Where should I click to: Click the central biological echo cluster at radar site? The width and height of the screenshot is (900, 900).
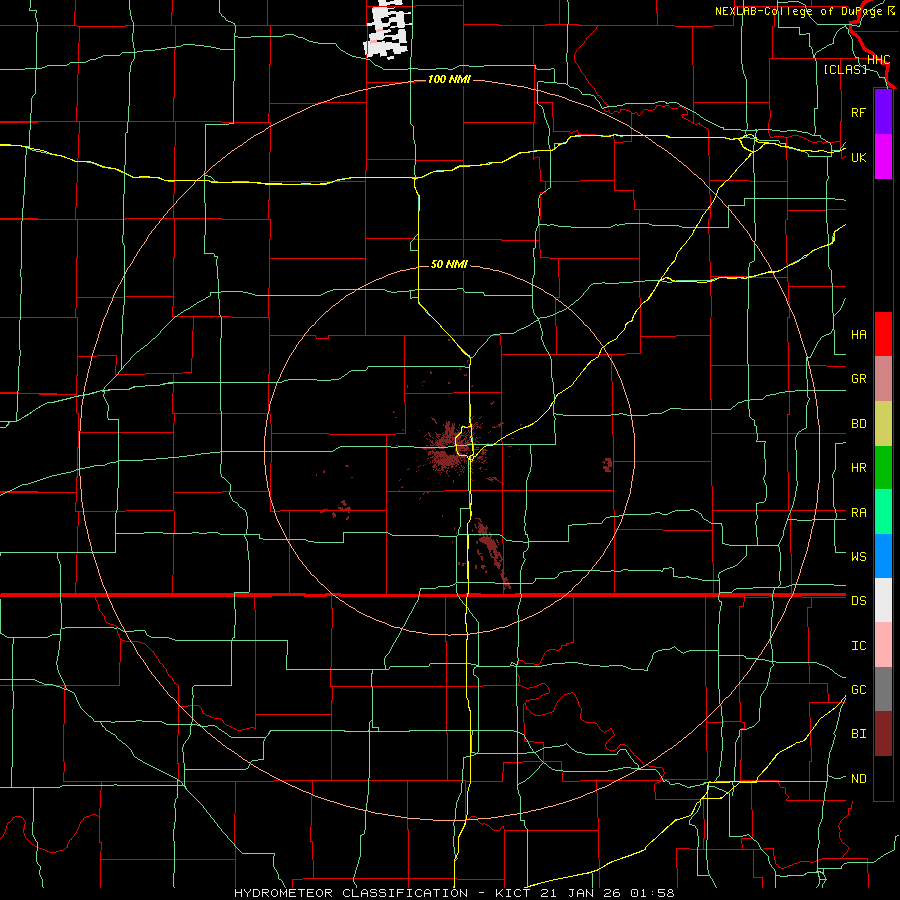451,449
